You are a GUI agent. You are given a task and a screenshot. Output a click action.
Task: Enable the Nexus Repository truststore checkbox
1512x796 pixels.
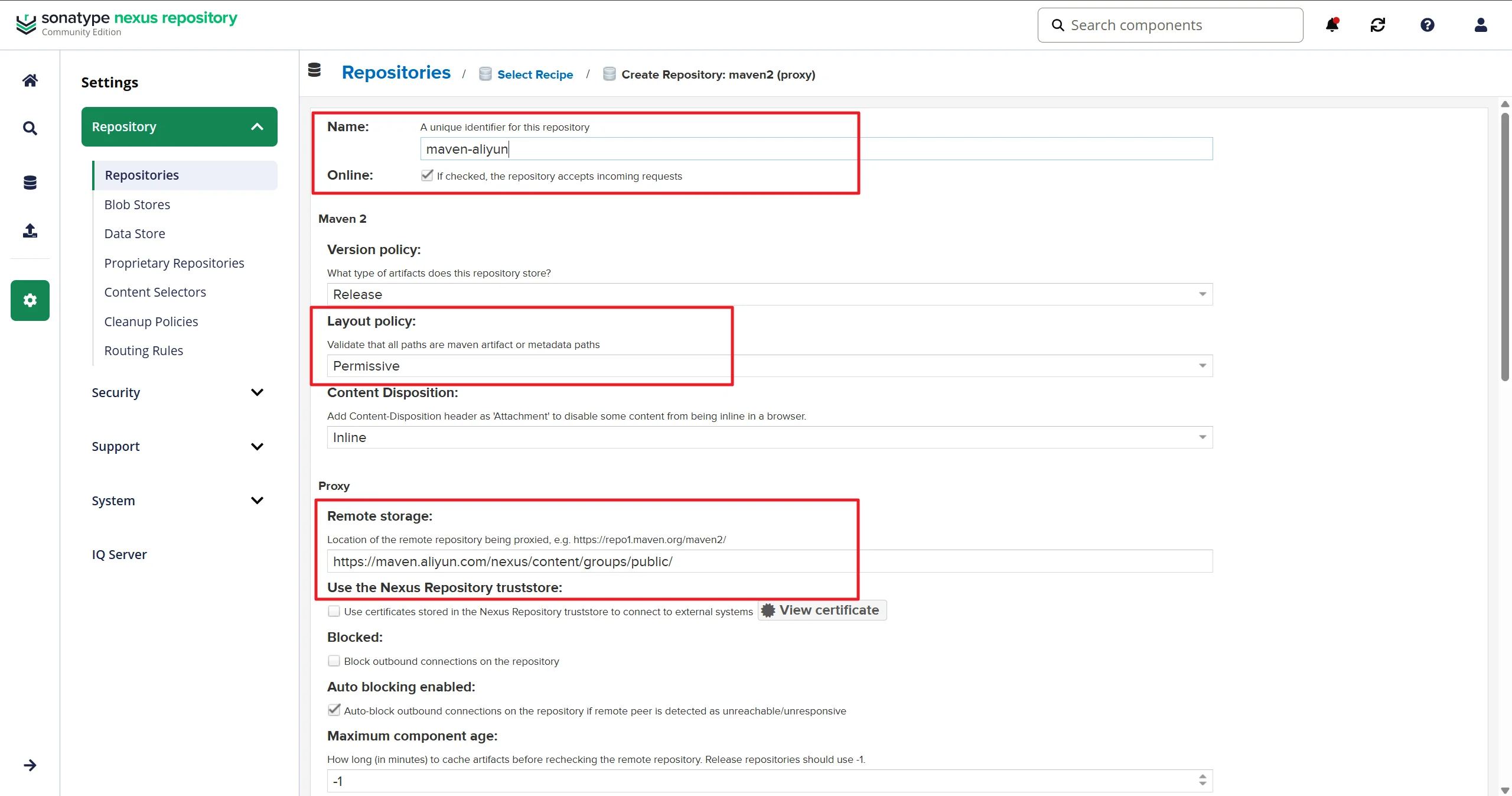tap(334, 611)
